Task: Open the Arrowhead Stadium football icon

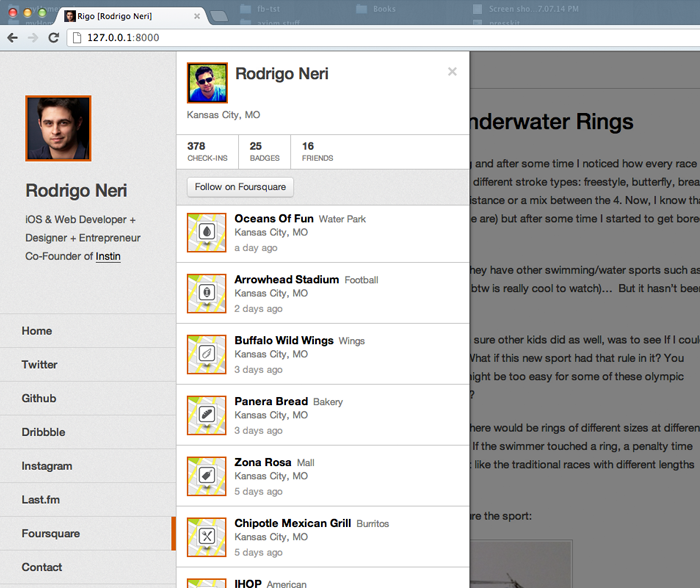Action: [x=207, y=294]
